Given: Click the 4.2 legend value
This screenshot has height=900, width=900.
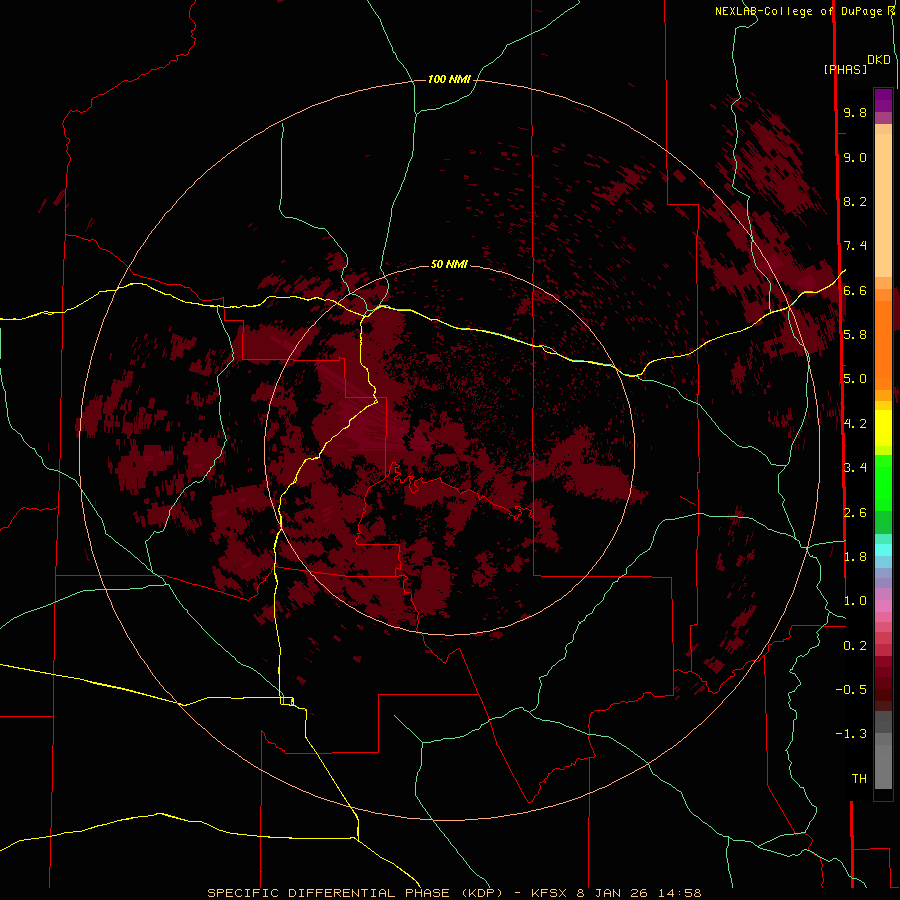Looking at the screenshot, I should pos(855,424).
